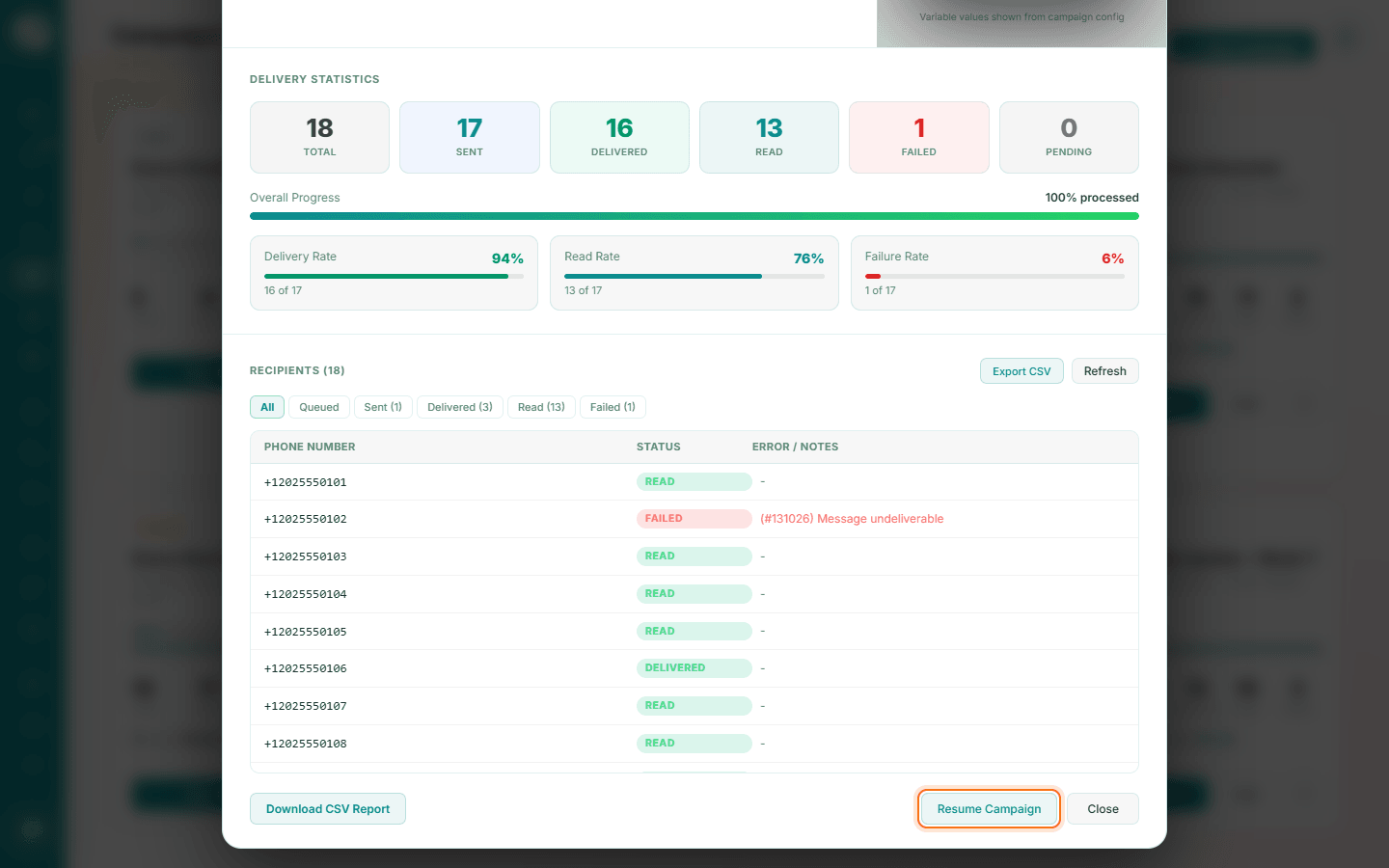Click the DELIVERED status badge

(694, 668)
